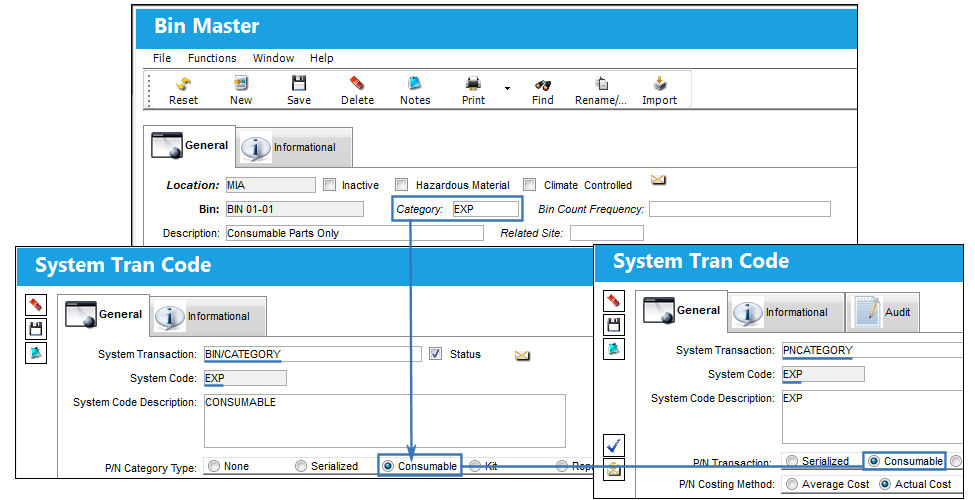Image resolution: width=975 pixels, height=500 pixels.
Task: Check the Climate Controlled checkbox
Action: pos(529,185)
